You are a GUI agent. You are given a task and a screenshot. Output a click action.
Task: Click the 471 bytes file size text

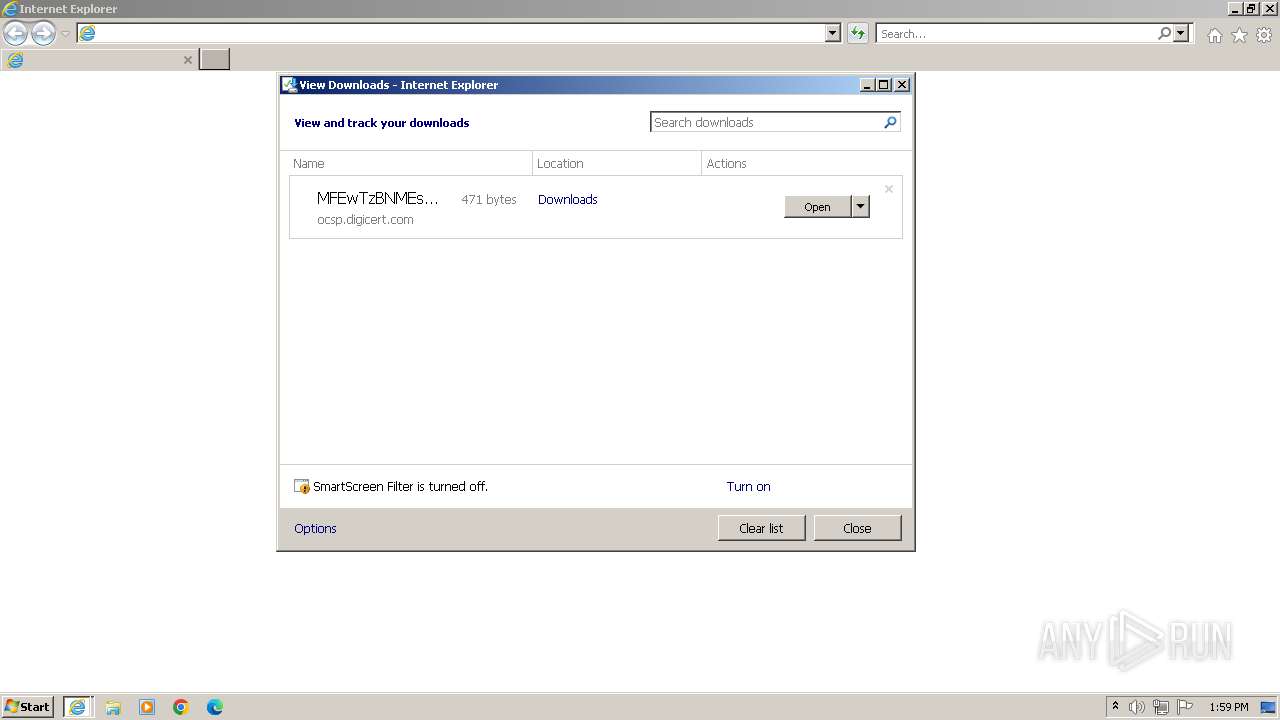tap(488, 199)
